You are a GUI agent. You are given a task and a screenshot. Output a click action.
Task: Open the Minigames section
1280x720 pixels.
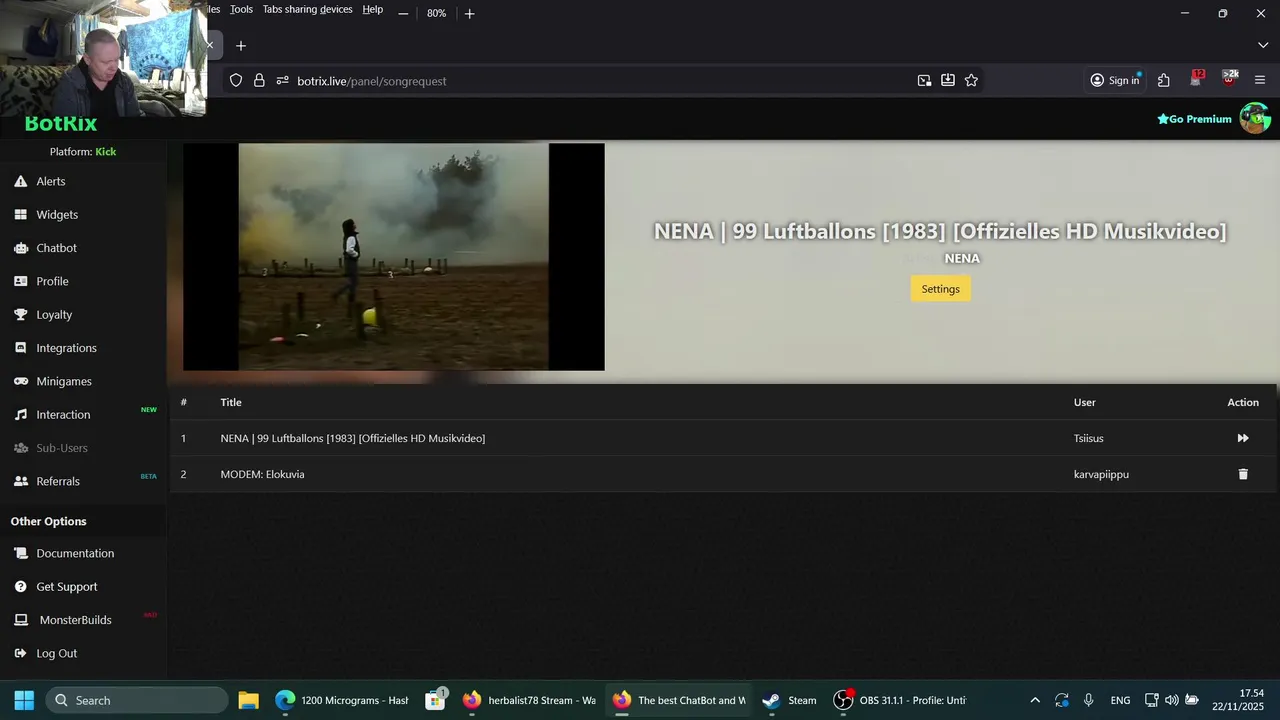(64, 381)
